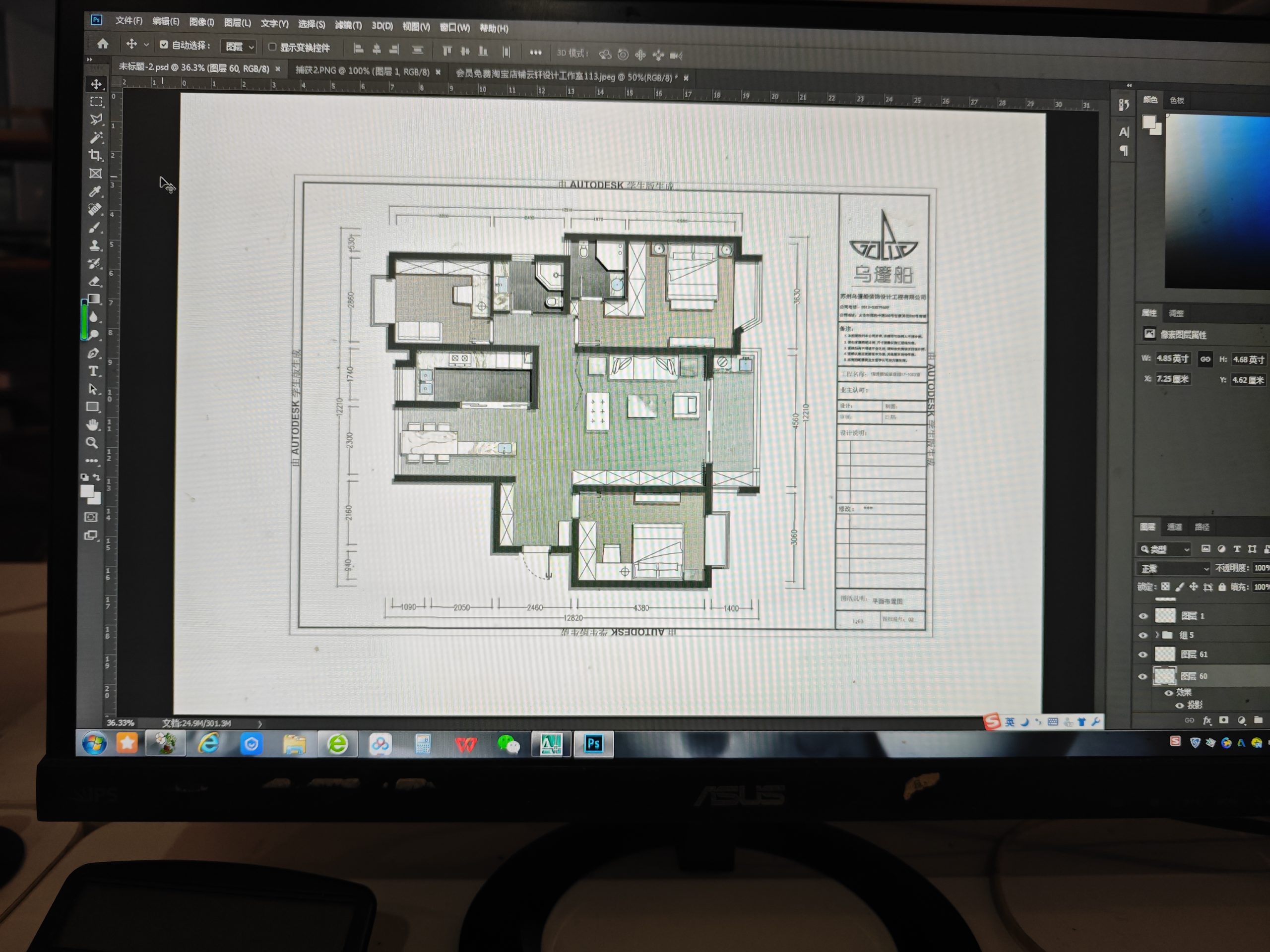Image resolution: width=1270 pixels, height=952 pixels.
Task: Open the 图层 auto-select target dropdown
Action: 240,47
